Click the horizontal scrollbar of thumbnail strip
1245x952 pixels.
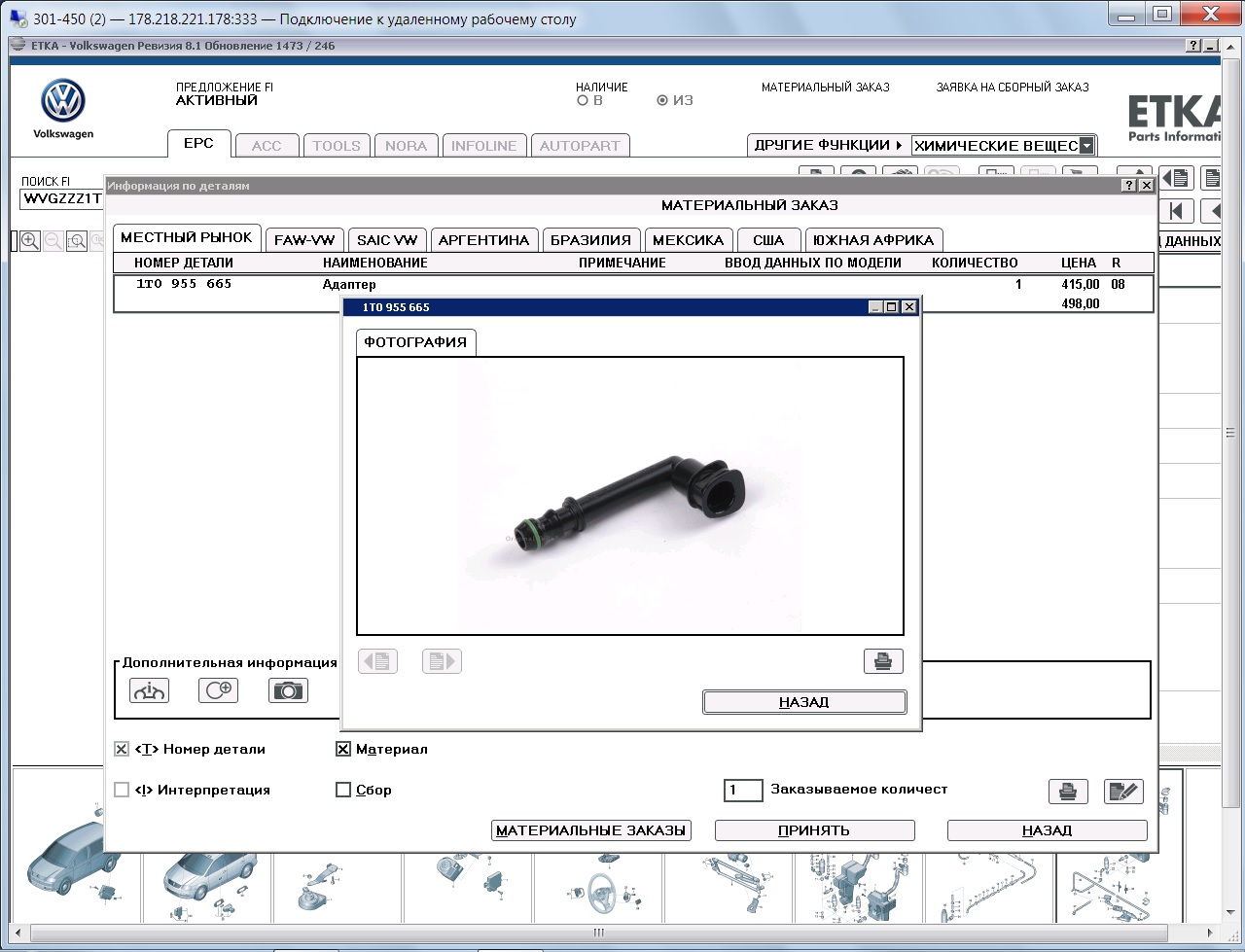[598, 933]
